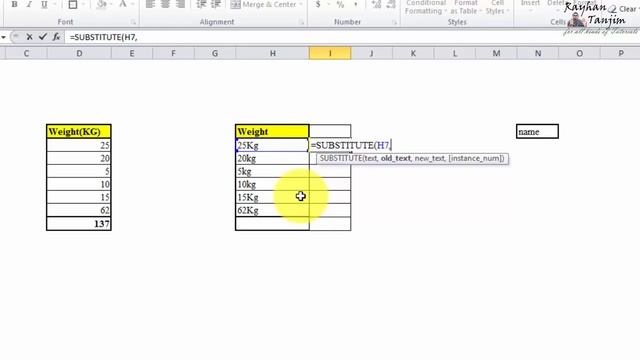Select column H header

tap(272, 53)
